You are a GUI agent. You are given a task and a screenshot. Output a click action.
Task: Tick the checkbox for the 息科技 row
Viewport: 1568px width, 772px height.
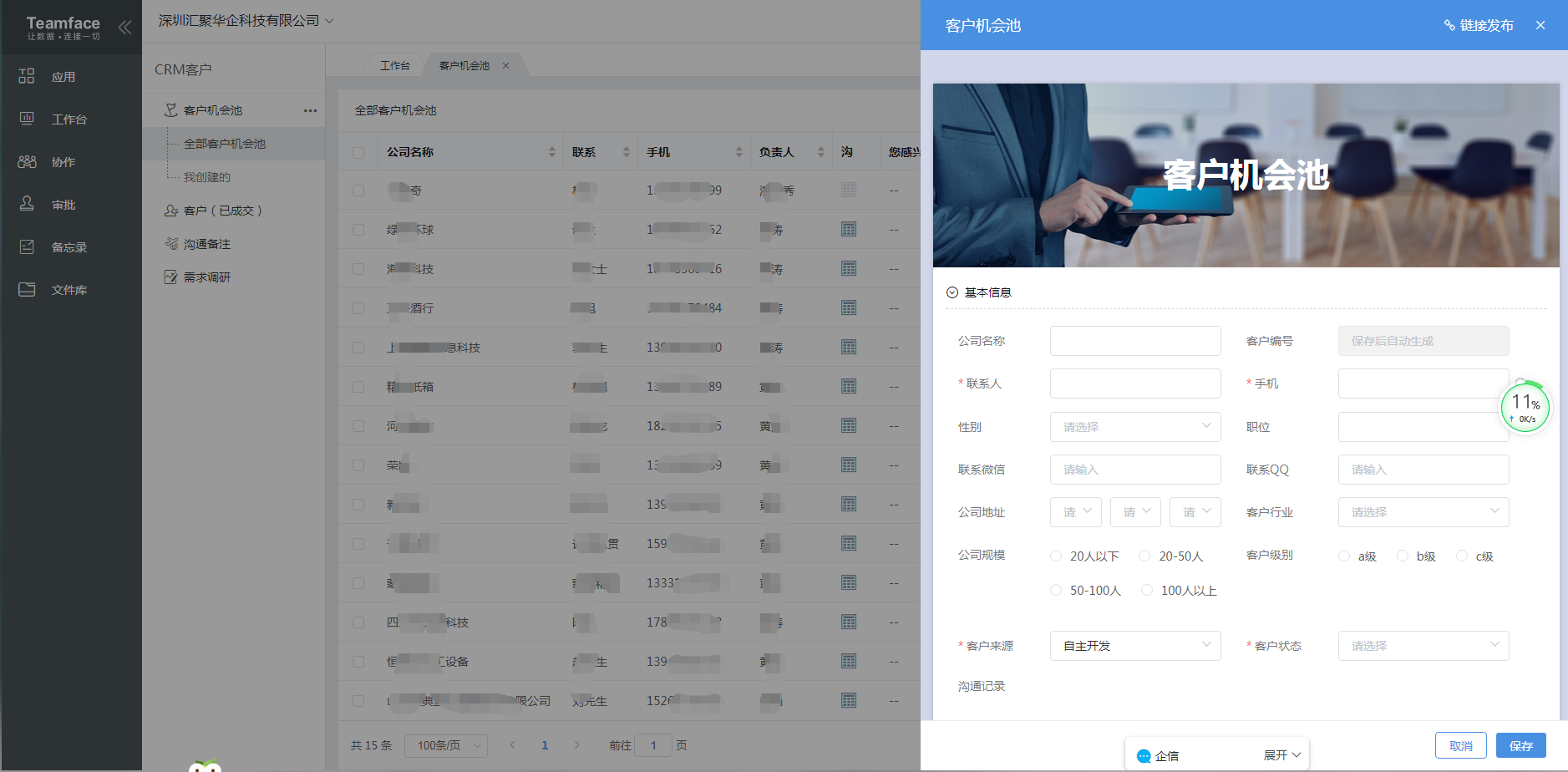point(358,348)
